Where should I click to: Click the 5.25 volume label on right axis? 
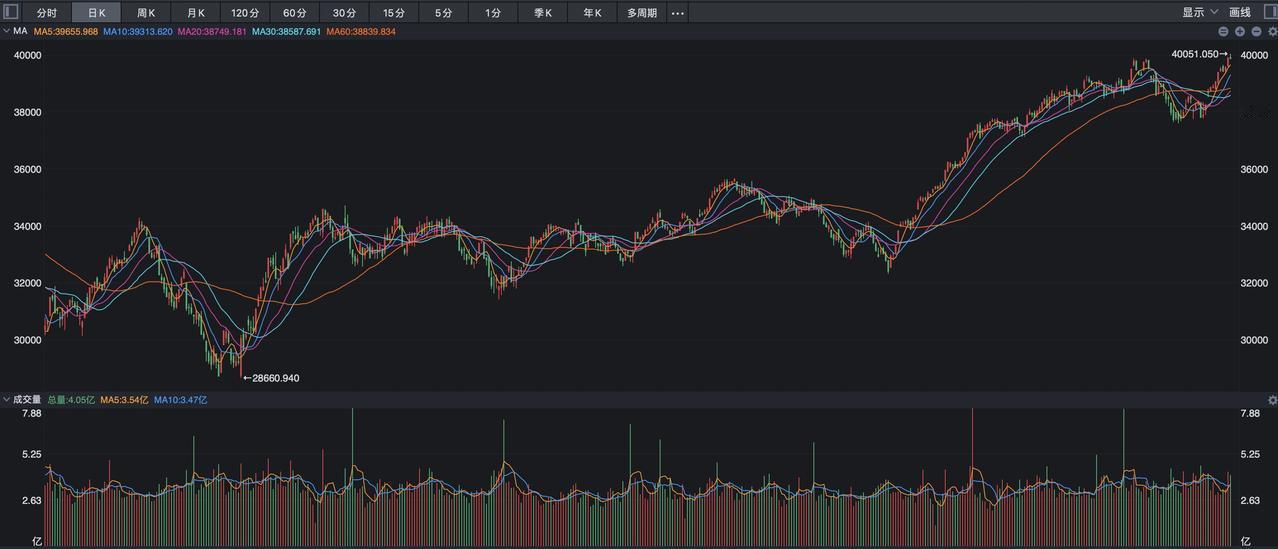pos(1250,454)
